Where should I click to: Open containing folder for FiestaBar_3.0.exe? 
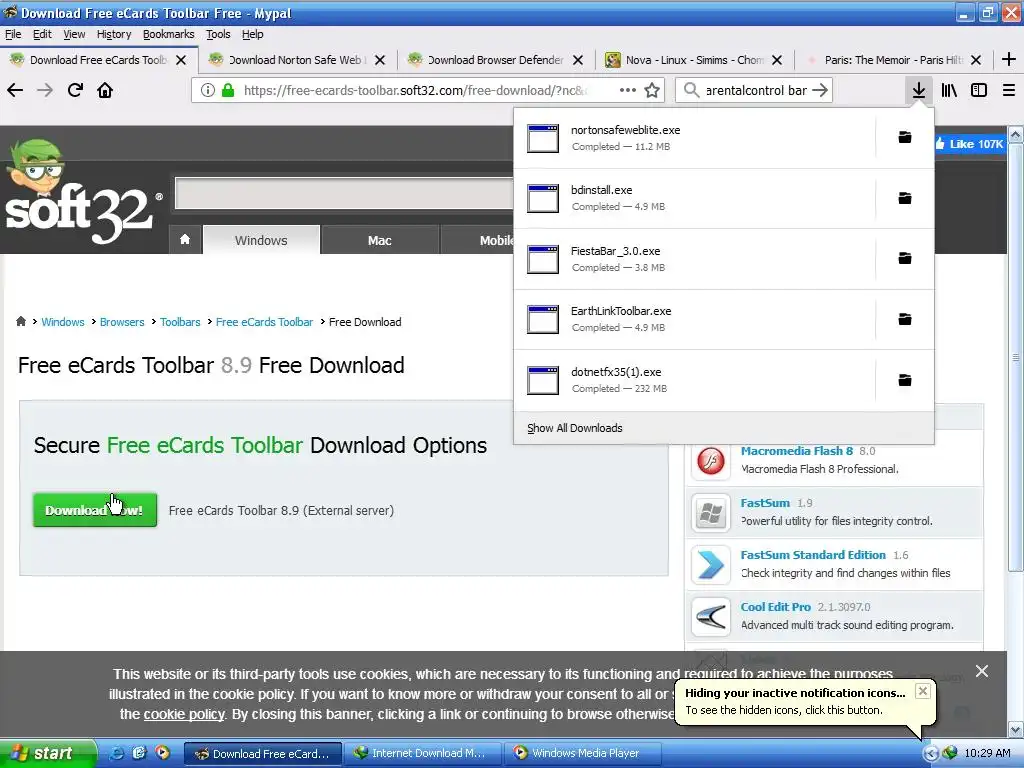904,259
